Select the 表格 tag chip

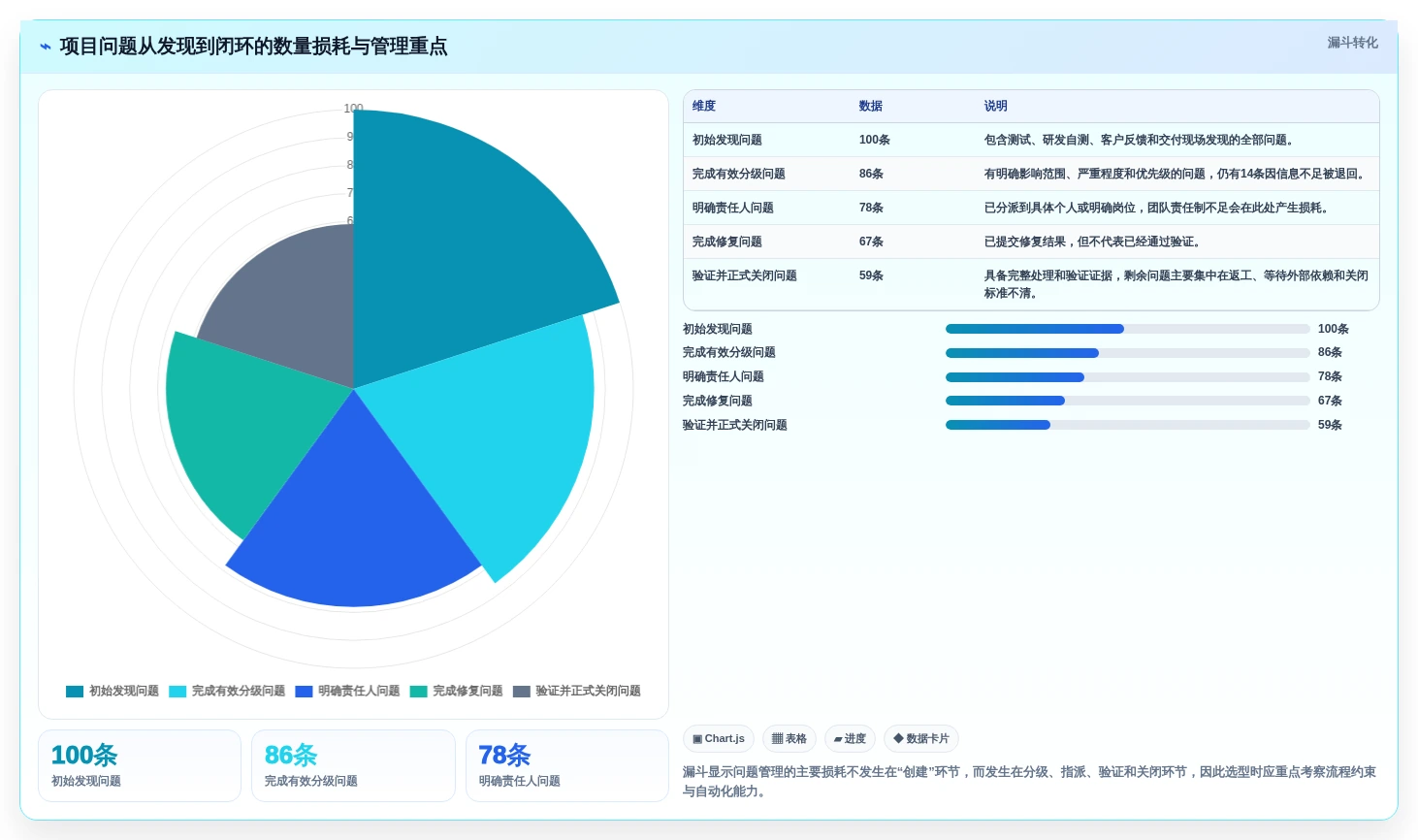coord(790,739)
